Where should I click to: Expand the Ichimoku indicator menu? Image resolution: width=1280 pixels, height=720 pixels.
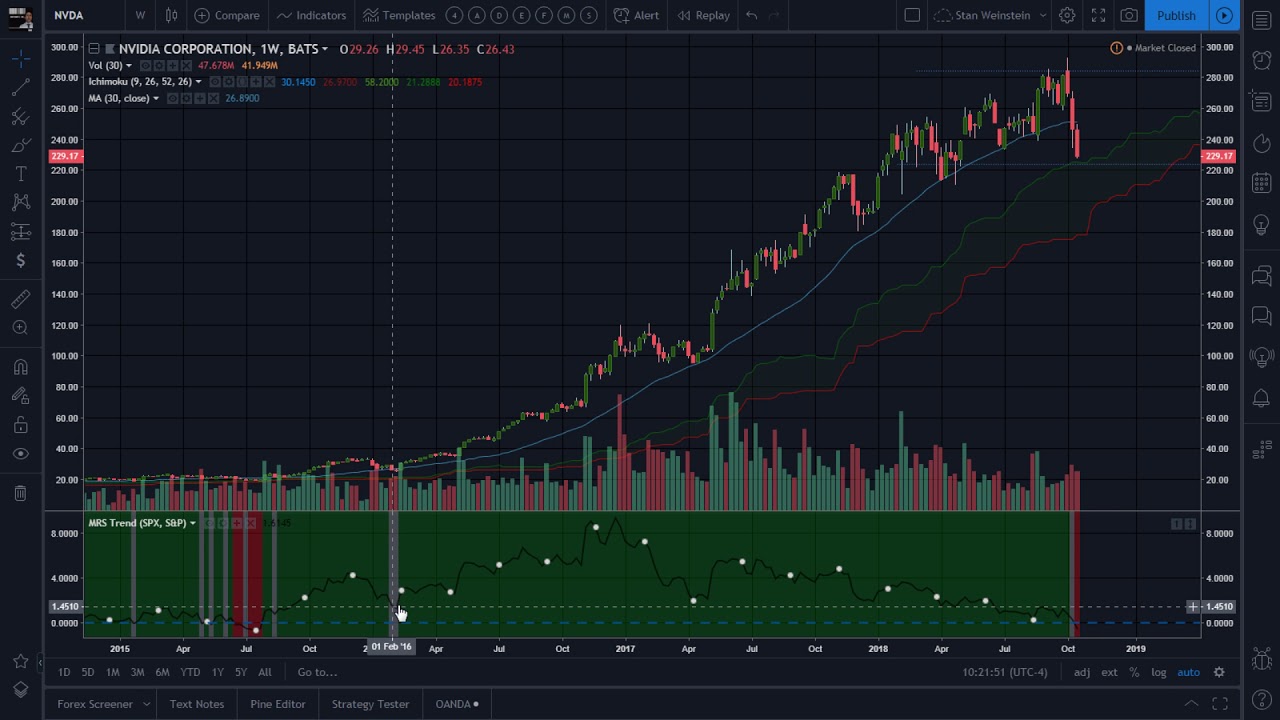(198, 82)
